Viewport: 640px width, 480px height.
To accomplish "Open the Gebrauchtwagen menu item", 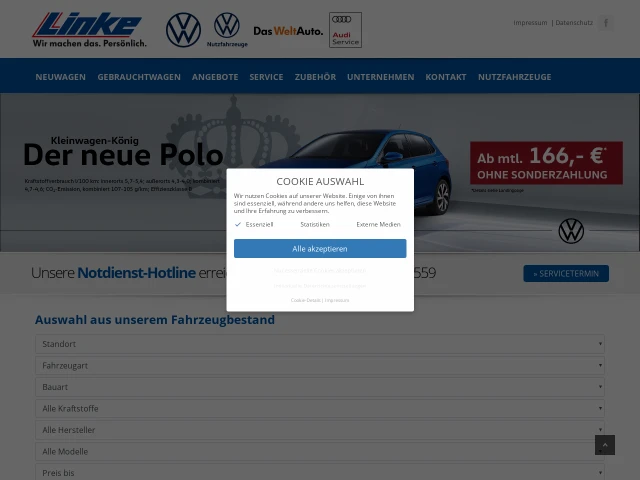I will pyautogui.click(x=139, y=77).
